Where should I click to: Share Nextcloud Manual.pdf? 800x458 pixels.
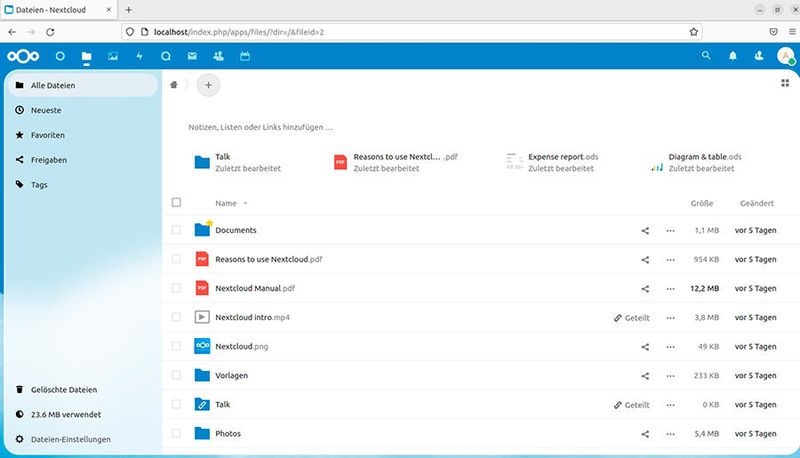(645, 289)
